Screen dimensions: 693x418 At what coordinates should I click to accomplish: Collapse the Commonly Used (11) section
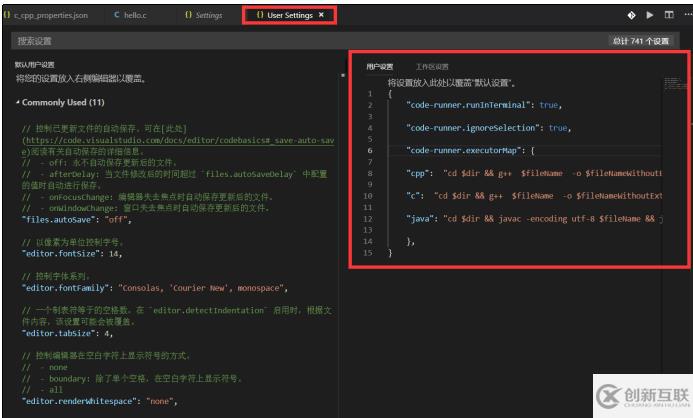[x=18, y=102]
